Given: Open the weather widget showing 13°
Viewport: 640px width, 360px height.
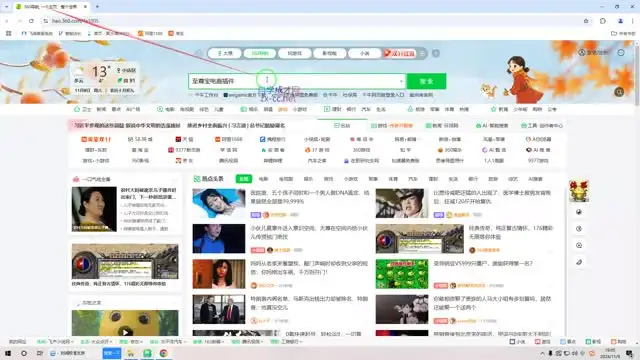Looking at the screenshot, I should click(x=104, y=78).
